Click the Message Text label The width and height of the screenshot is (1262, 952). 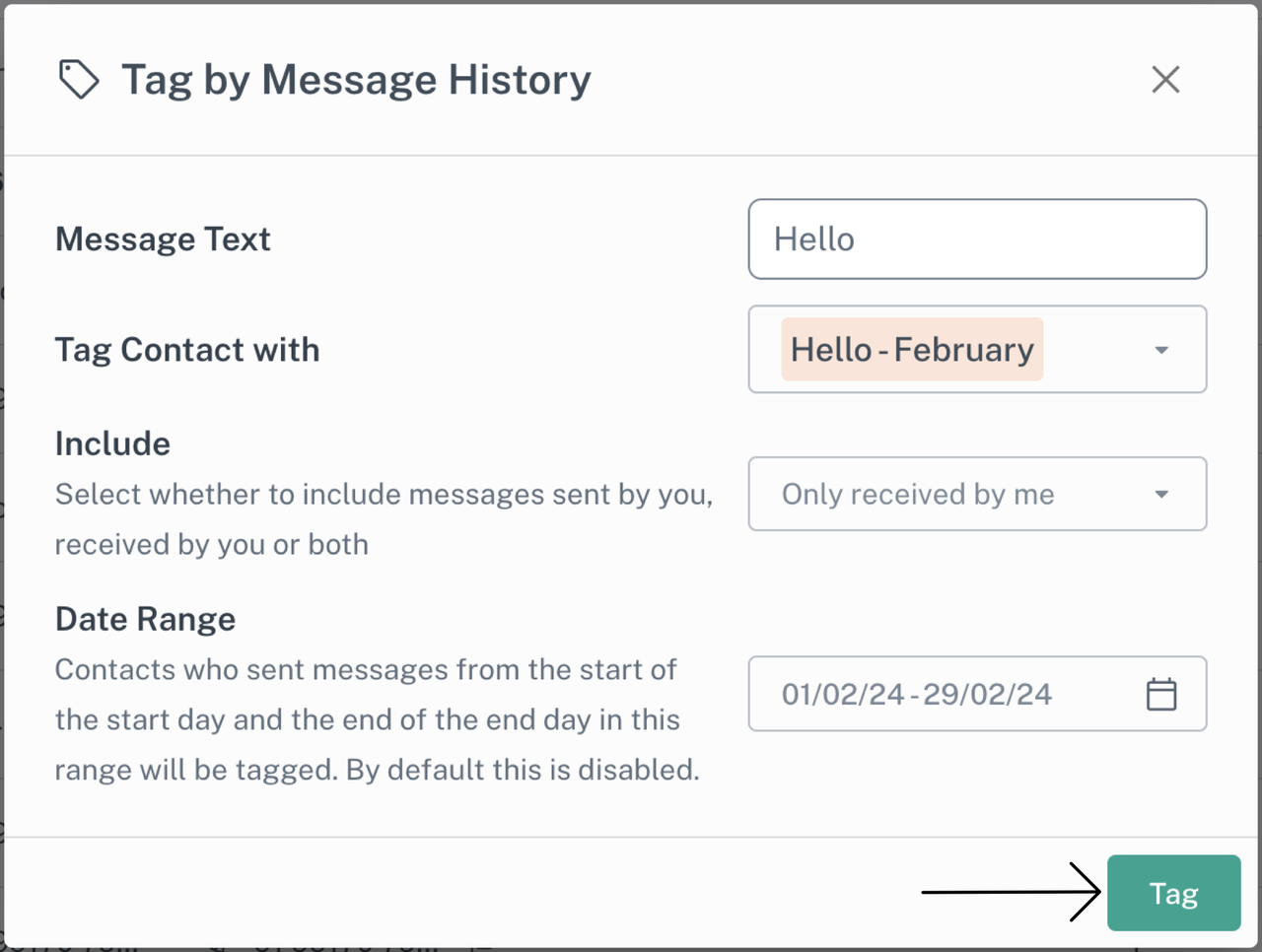click(x=163, y=239)
